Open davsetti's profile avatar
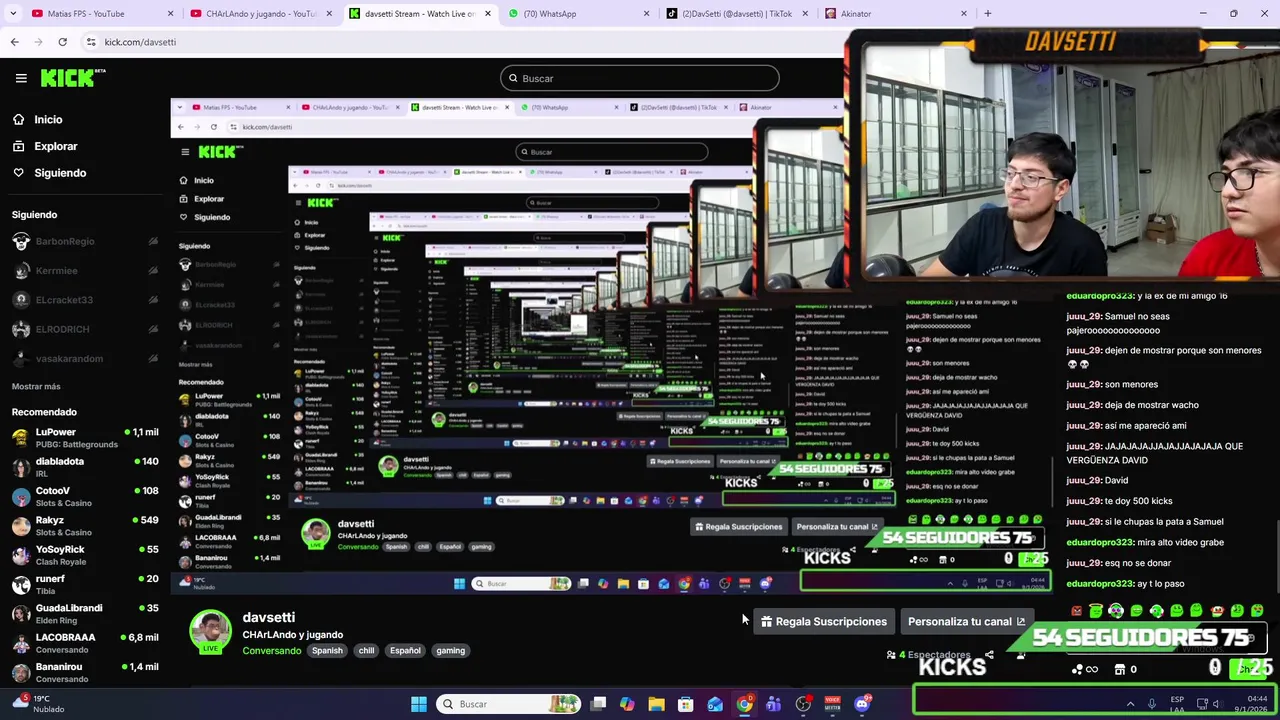 (x=211, y=632)
